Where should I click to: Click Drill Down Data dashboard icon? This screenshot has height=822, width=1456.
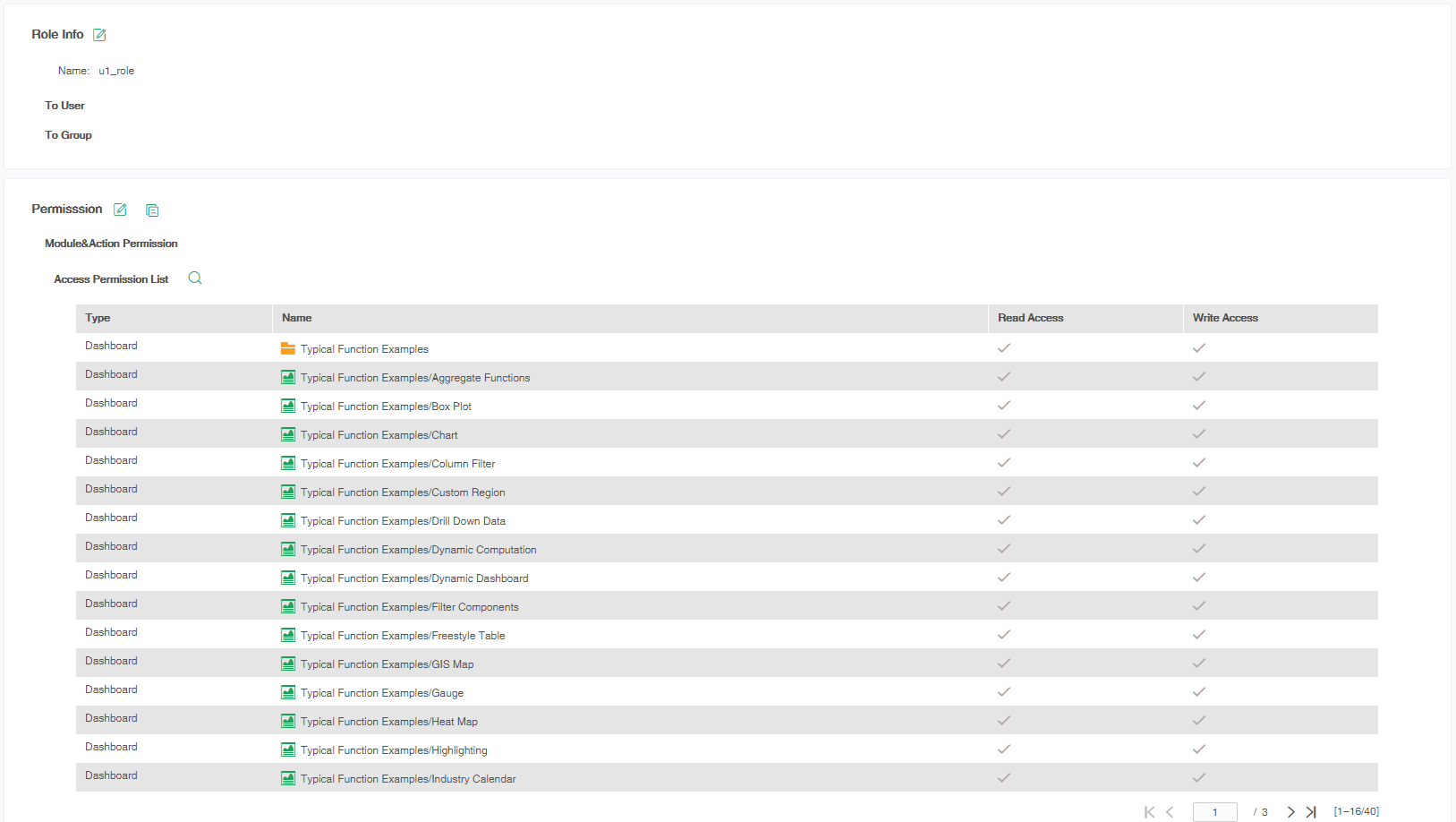[x=288, y=520]
